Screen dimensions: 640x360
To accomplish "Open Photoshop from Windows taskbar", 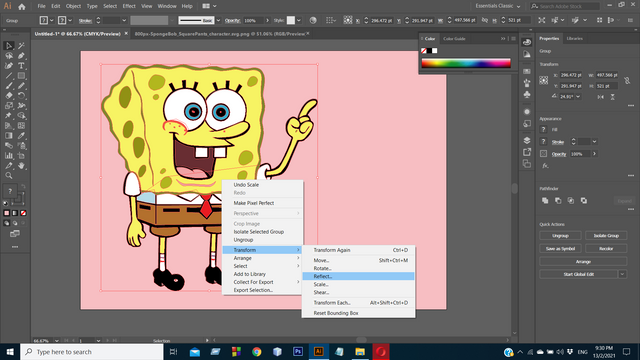I will [x=298, y=351].
